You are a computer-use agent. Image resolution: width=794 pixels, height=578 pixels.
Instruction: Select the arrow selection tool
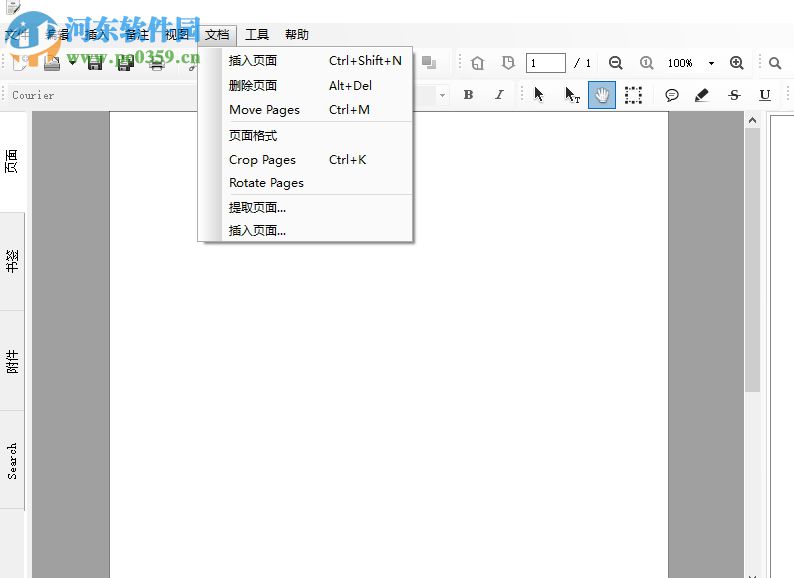coord(539,94)
